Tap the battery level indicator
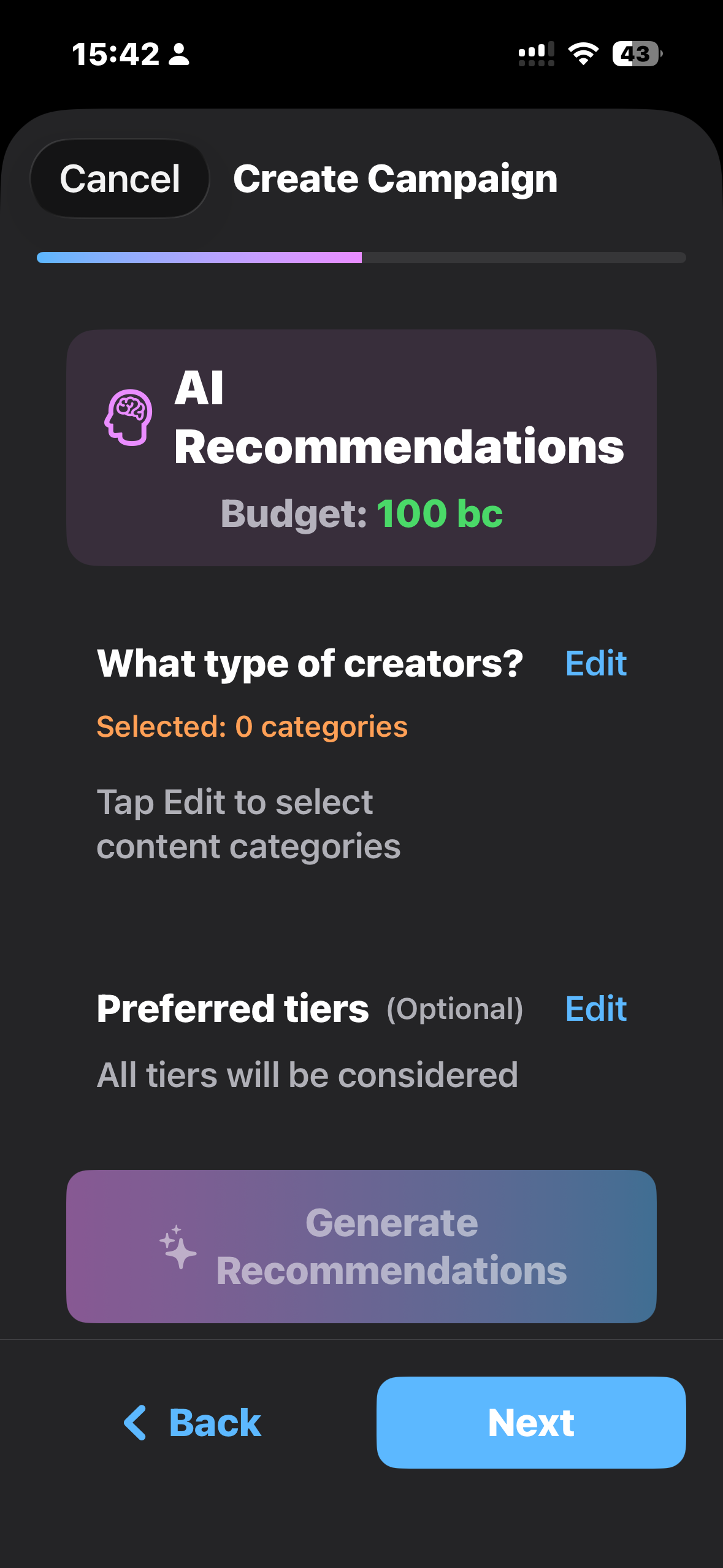This screenshot has width=723, height=1568. [x=637, y=54]
